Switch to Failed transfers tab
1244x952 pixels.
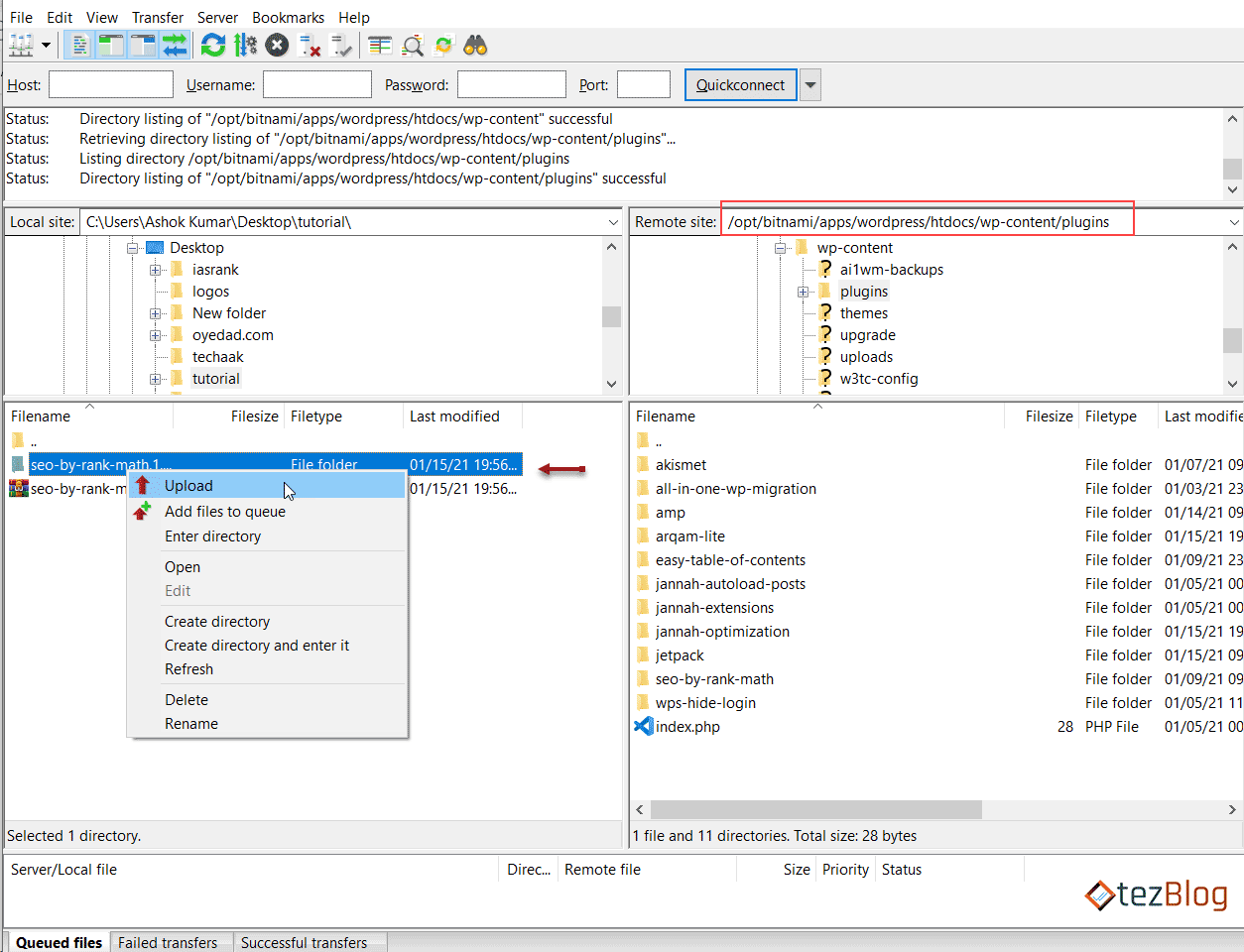(x=168, y=942)
